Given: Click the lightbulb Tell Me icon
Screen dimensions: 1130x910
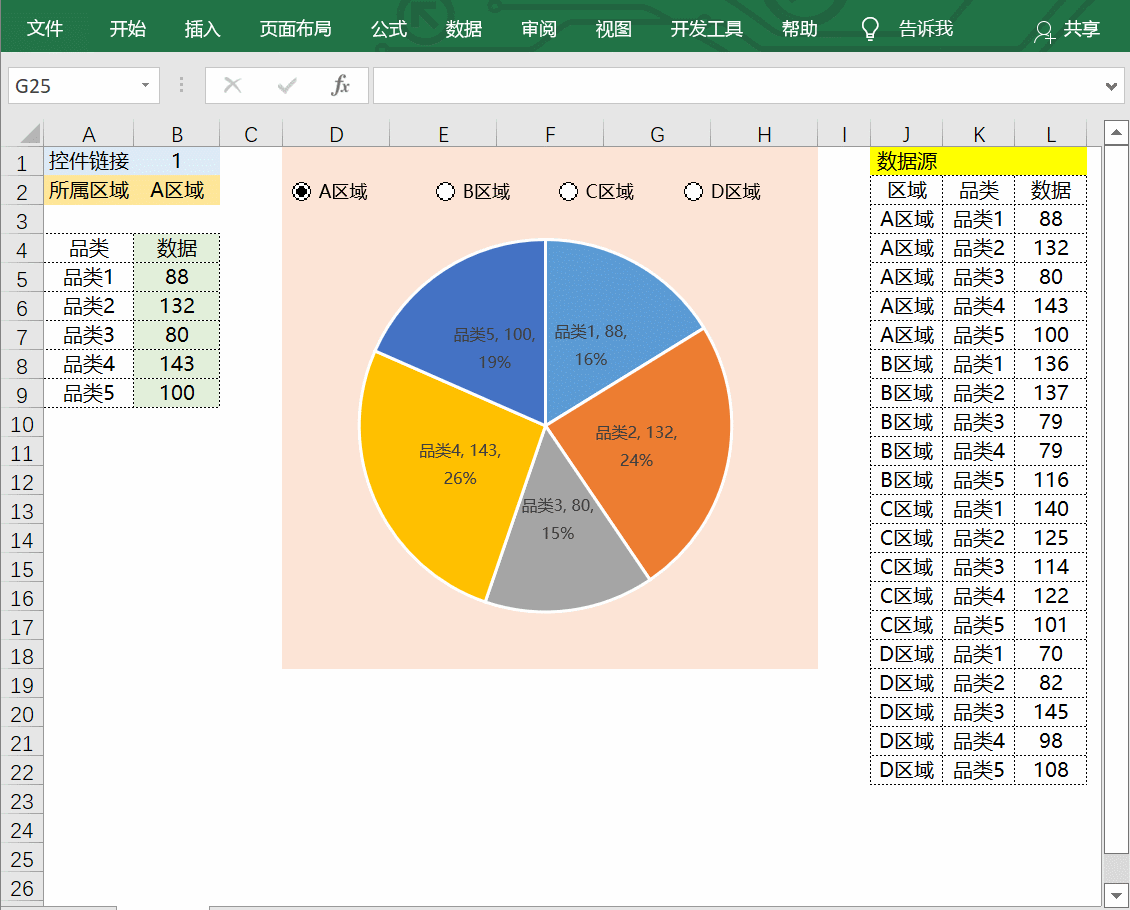Looking at the screenshot, I should (x=870, y=29).
